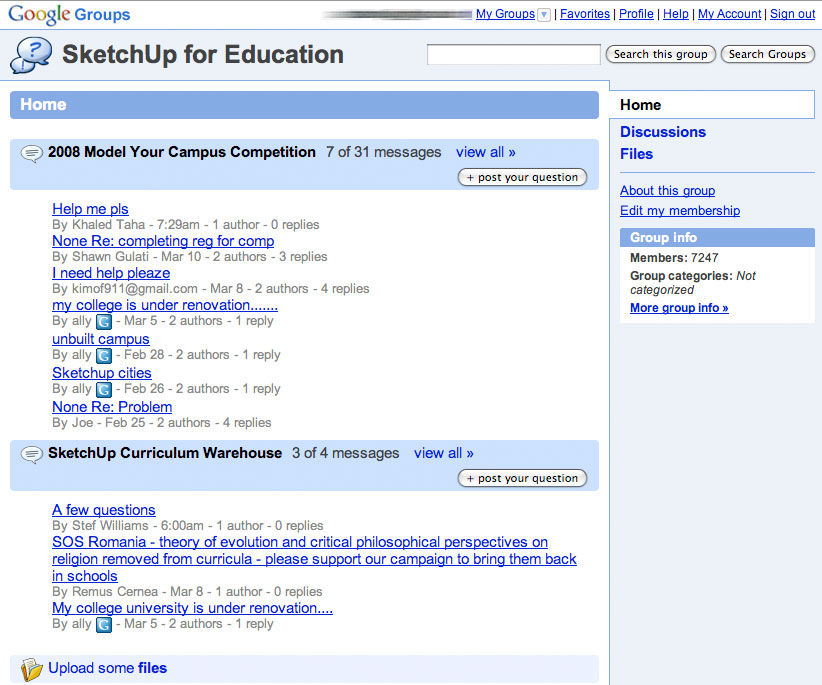Click speech bubble icon beside 2008 Model Your Campus
This screenshot has width=822, height=685.
coord(32,153)
